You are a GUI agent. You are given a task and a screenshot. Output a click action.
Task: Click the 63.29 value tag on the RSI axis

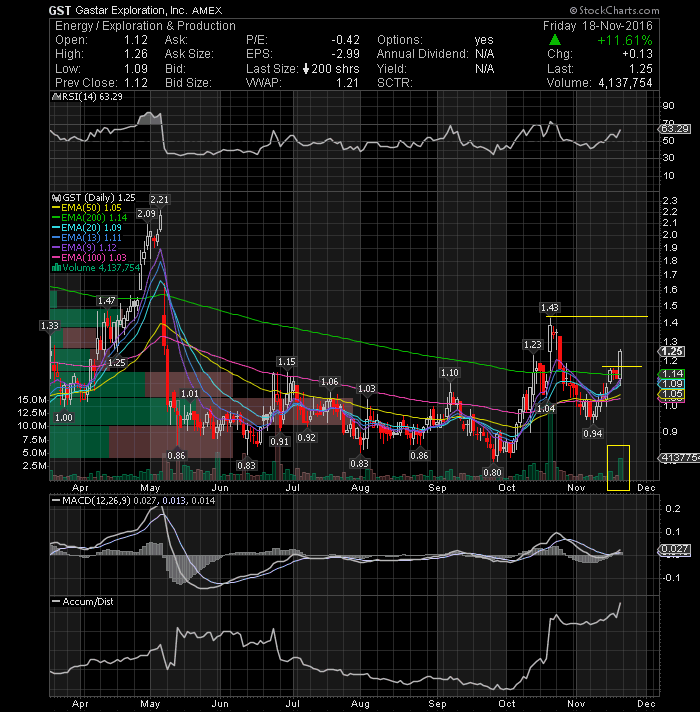[x=675, y=129]
